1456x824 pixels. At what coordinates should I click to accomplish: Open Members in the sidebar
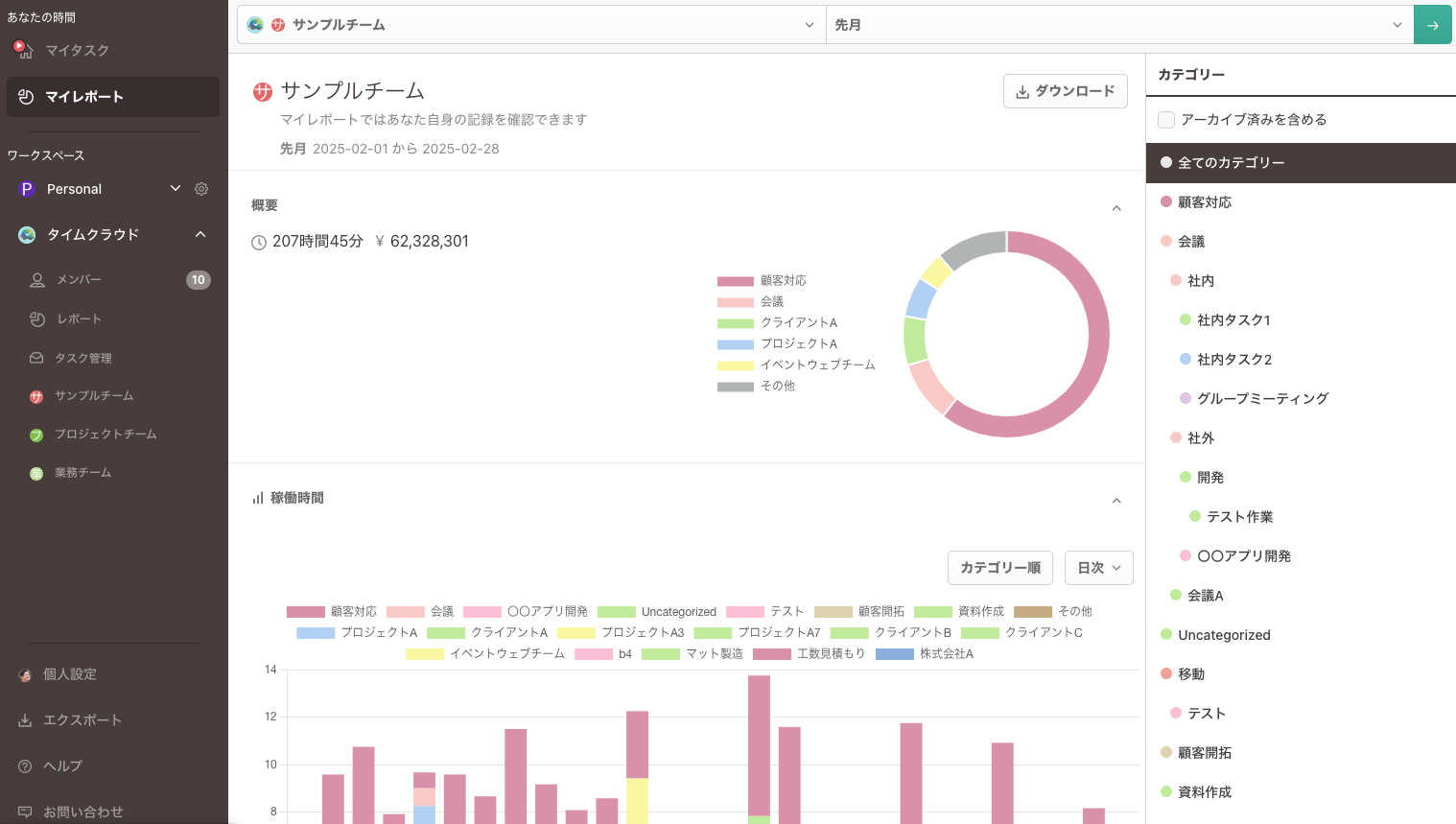coord(79,280)
